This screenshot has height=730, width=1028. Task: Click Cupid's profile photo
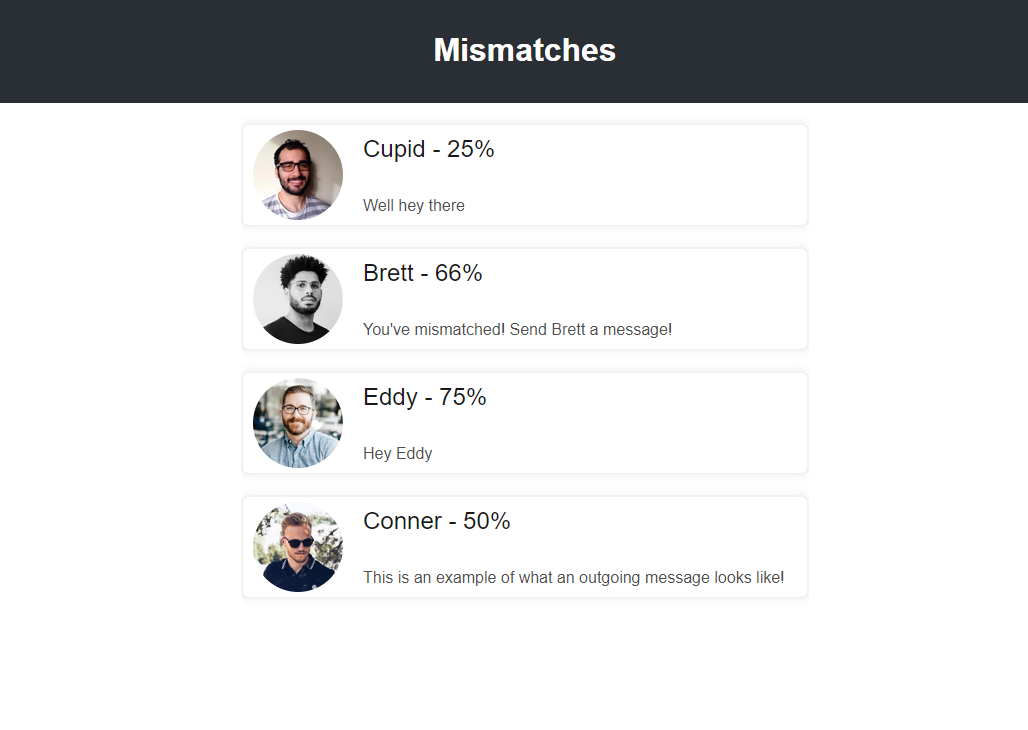[x=298, y=175]
